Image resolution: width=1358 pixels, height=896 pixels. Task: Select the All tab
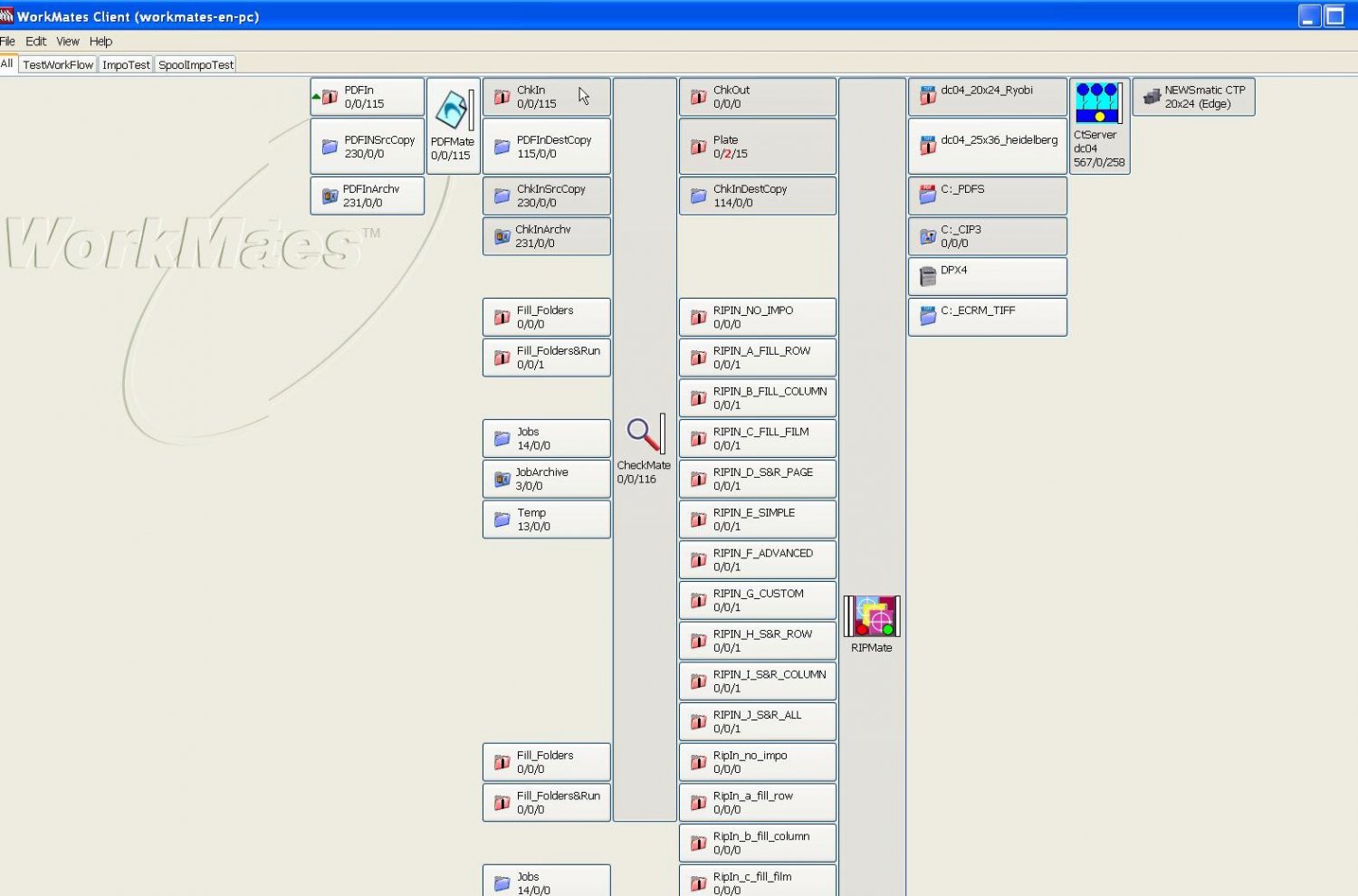pos(7,64)
